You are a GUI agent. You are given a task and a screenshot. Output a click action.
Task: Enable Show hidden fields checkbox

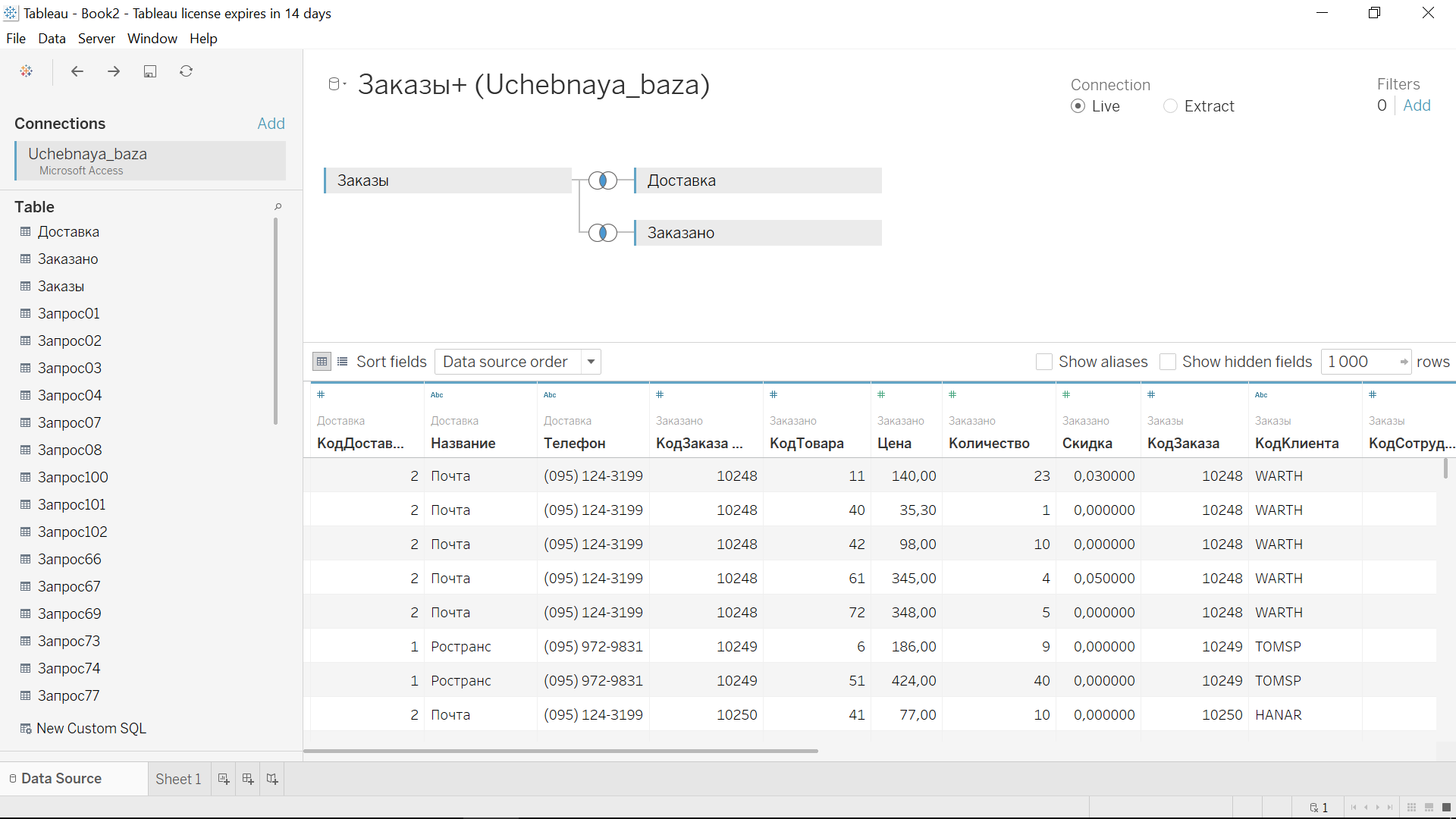(x=1168, y=362)
